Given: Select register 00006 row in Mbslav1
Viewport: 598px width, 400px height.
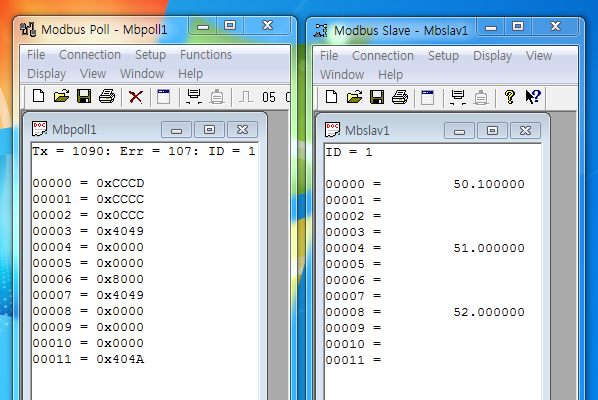Looking at the screenshot, I should [354, 280].
